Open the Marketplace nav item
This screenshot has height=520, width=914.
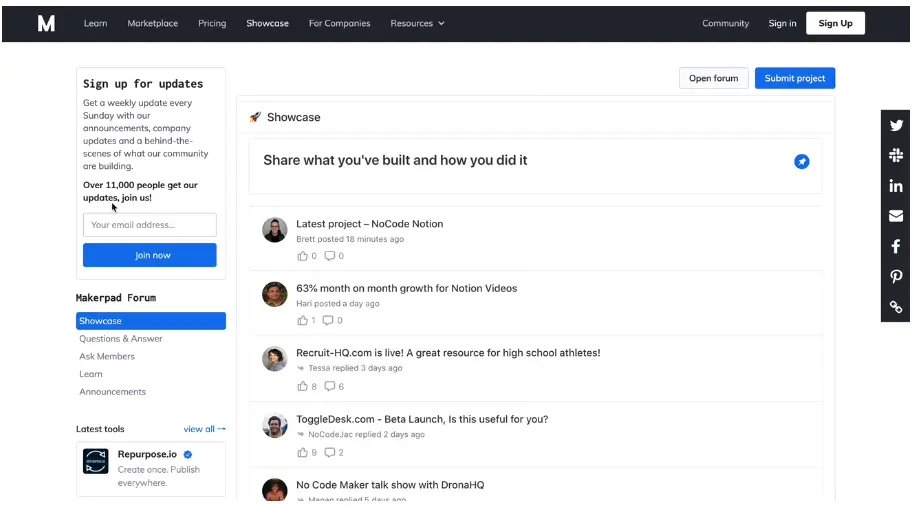coord(152,23)
